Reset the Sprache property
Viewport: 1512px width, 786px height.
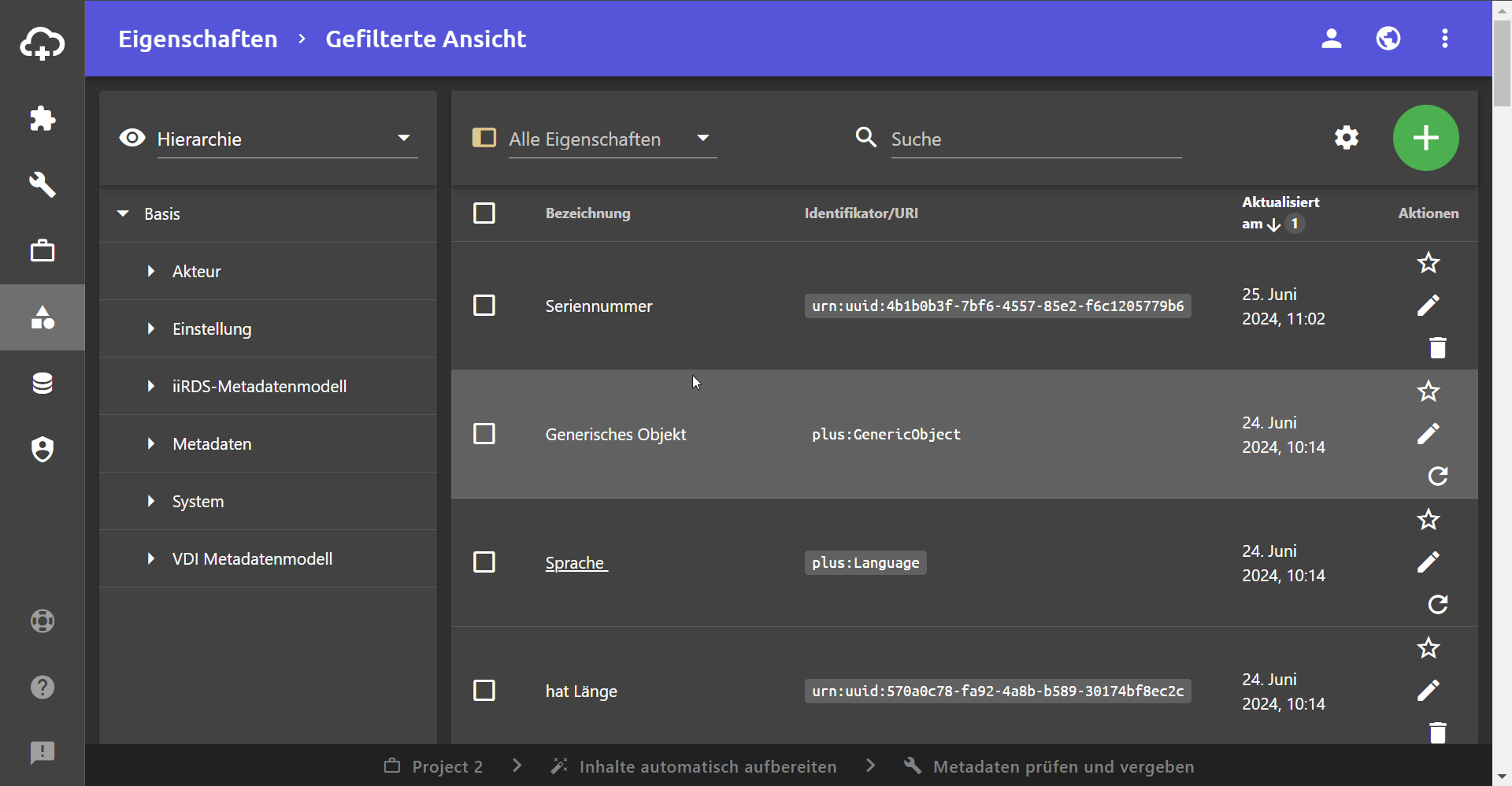click(1438, 604)
